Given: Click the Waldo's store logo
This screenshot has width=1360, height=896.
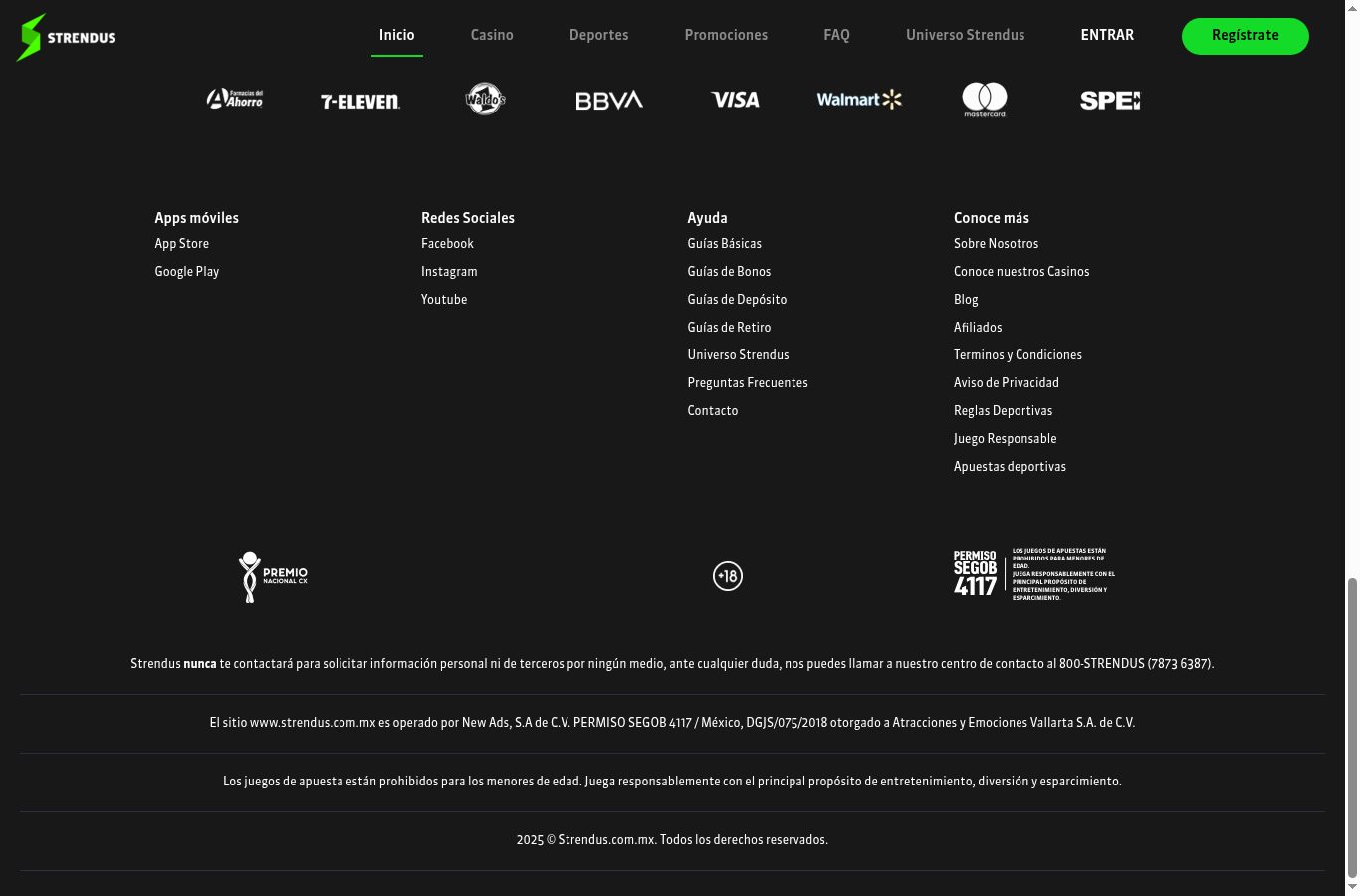Looking at the screenshot, I should click(485, 99).
